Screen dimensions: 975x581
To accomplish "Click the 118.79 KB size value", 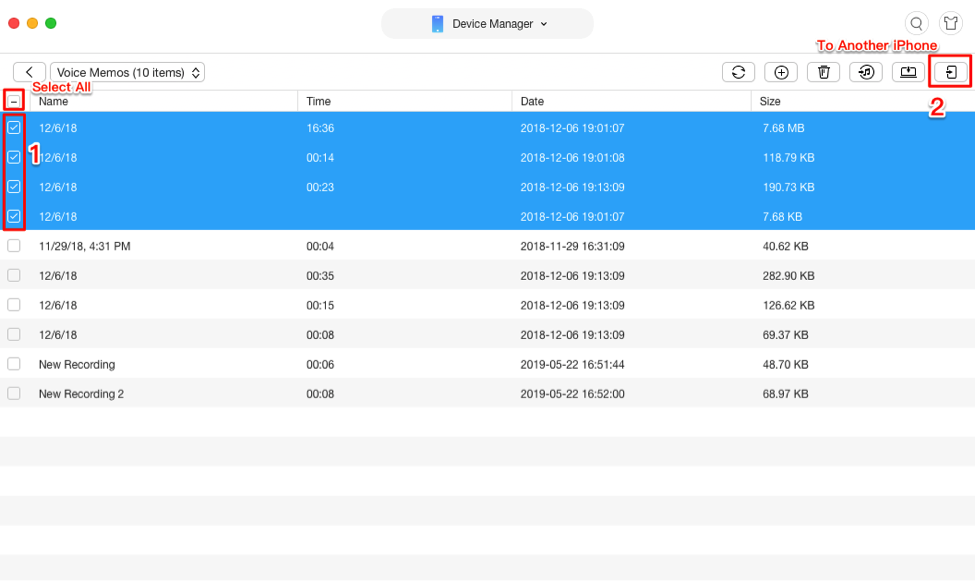I will point(788,157).
